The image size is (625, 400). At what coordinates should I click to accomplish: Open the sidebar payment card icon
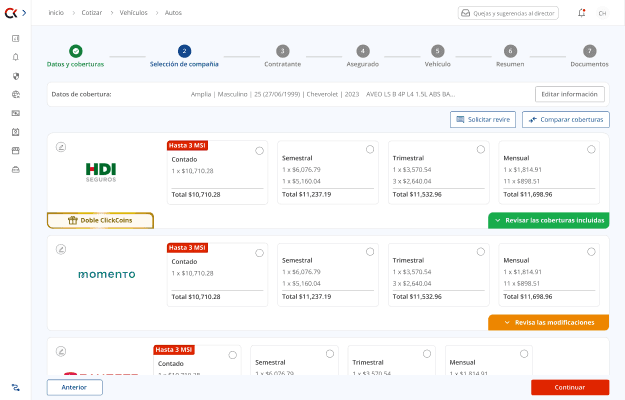click(16, 113)
